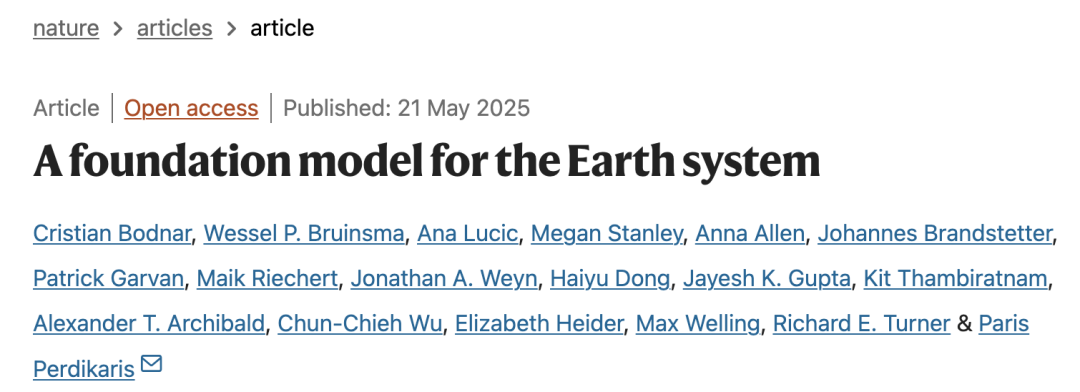Select Jayesh K. Gupta author link
1080x392 pixels.
click(x=767, y=279)
